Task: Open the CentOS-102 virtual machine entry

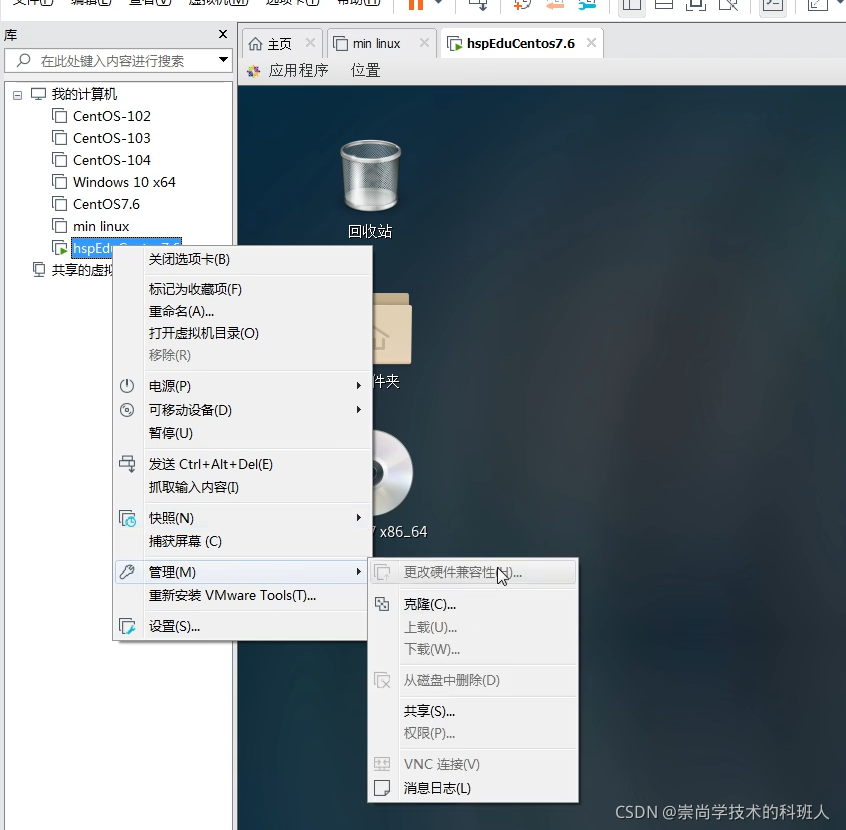Action: (111, 116)
